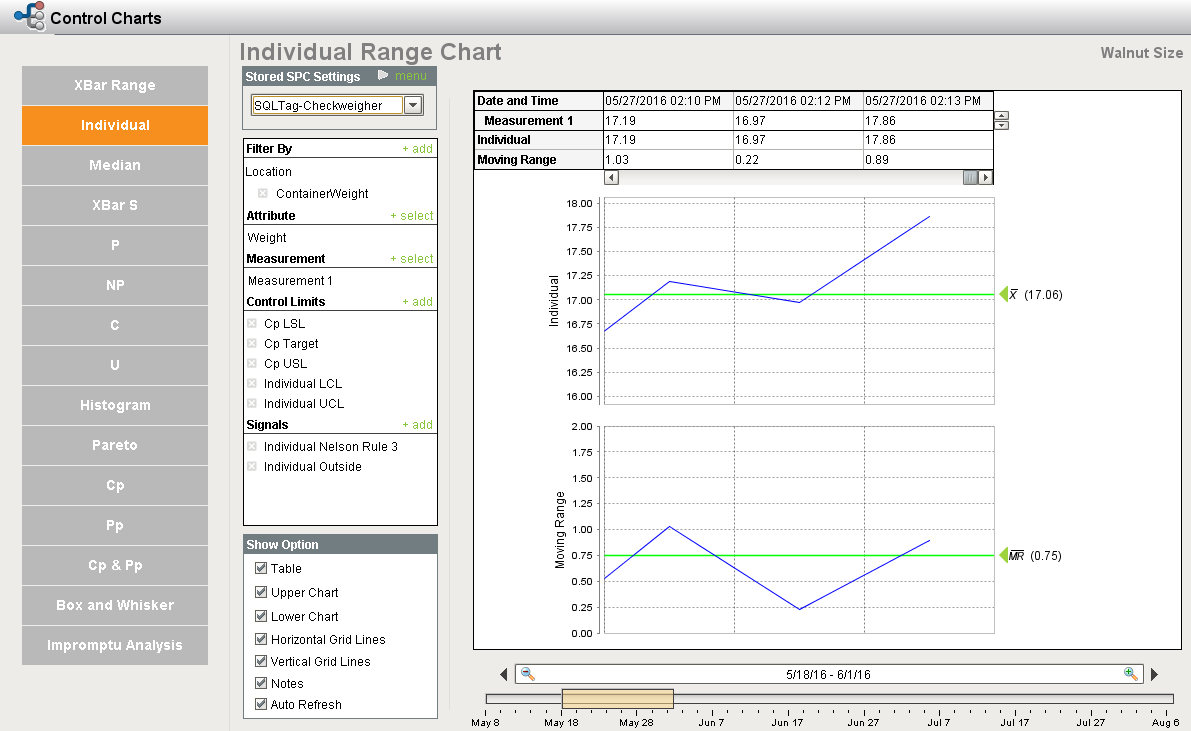This screenshot has height=731, width=1191.
Task: Click the left arrow for previous date range
Action: click(x=503, y=675)
